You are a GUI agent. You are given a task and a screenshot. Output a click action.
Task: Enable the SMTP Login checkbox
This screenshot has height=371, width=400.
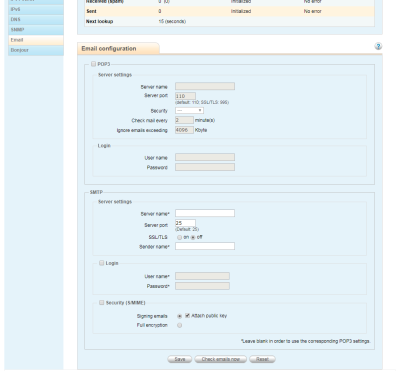(x=101, y=263)
